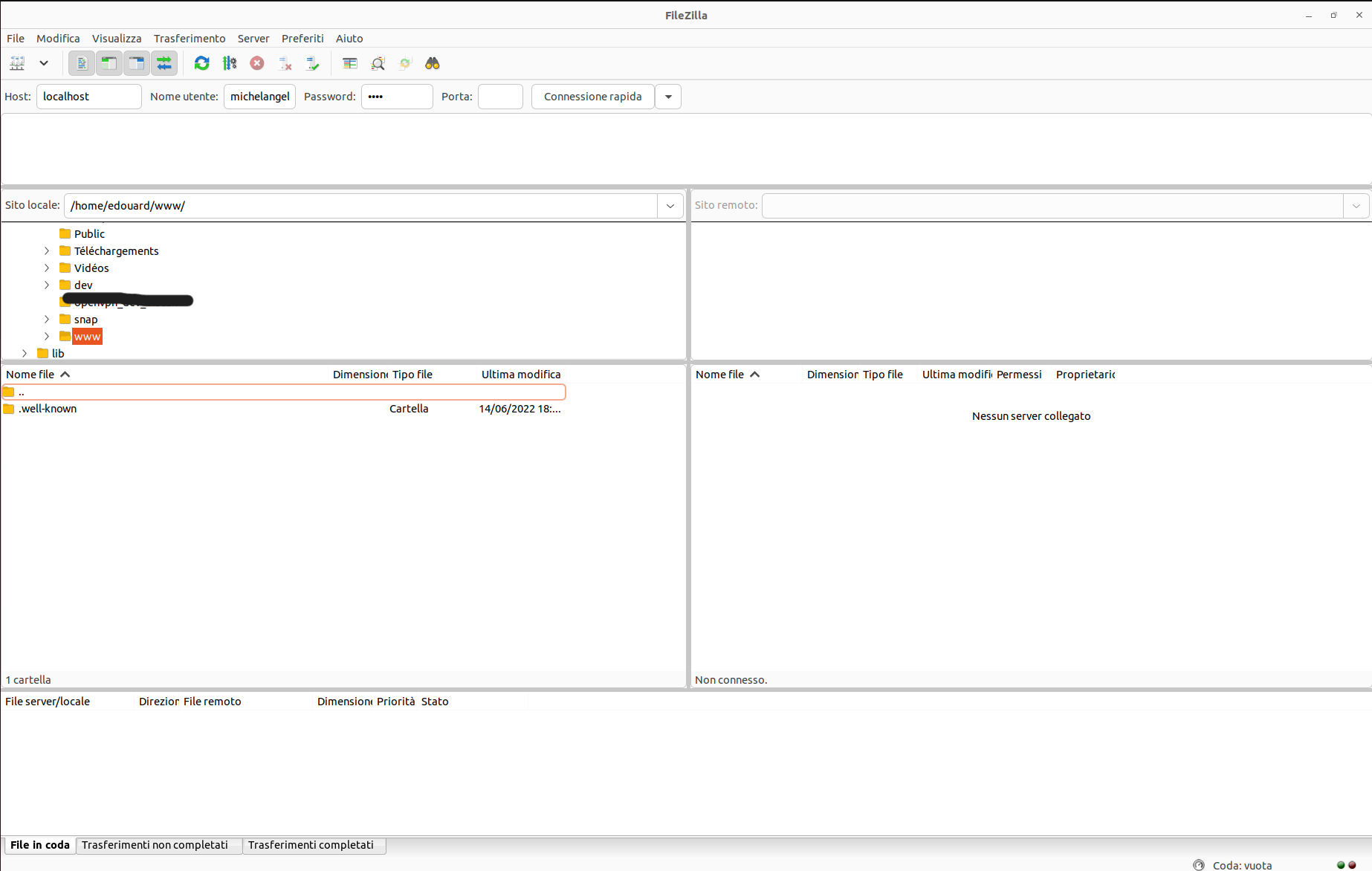The width and height of the screenshot is (1372, 871).
Task: Sort remote list by Nome file
Action: click(747, 375)
